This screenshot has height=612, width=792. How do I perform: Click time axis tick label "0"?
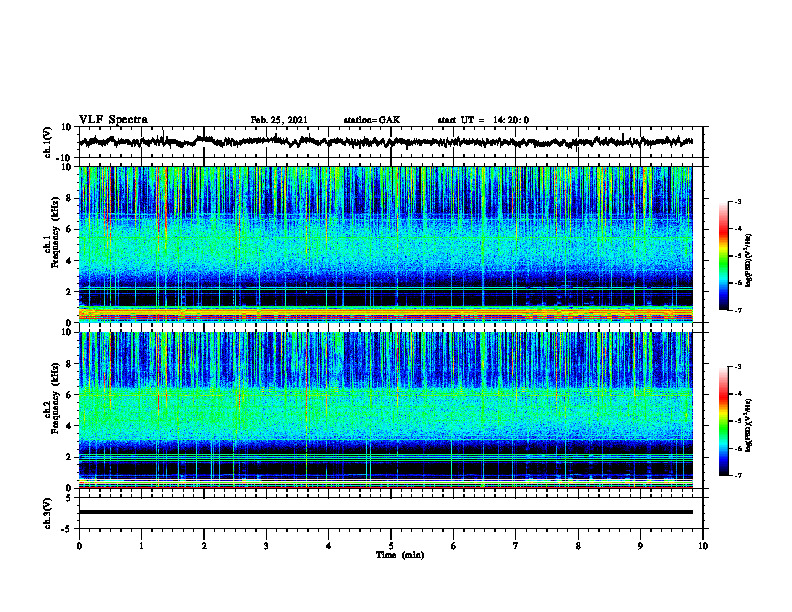click(79, 546)
